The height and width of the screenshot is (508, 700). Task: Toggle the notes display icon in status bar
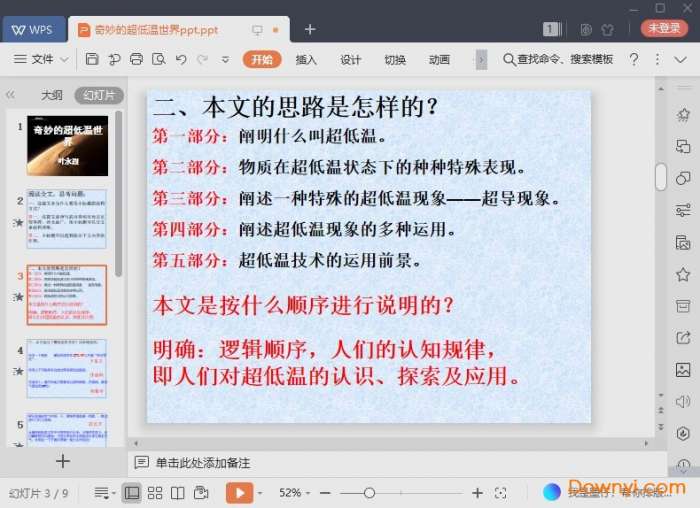coord(104,493)
